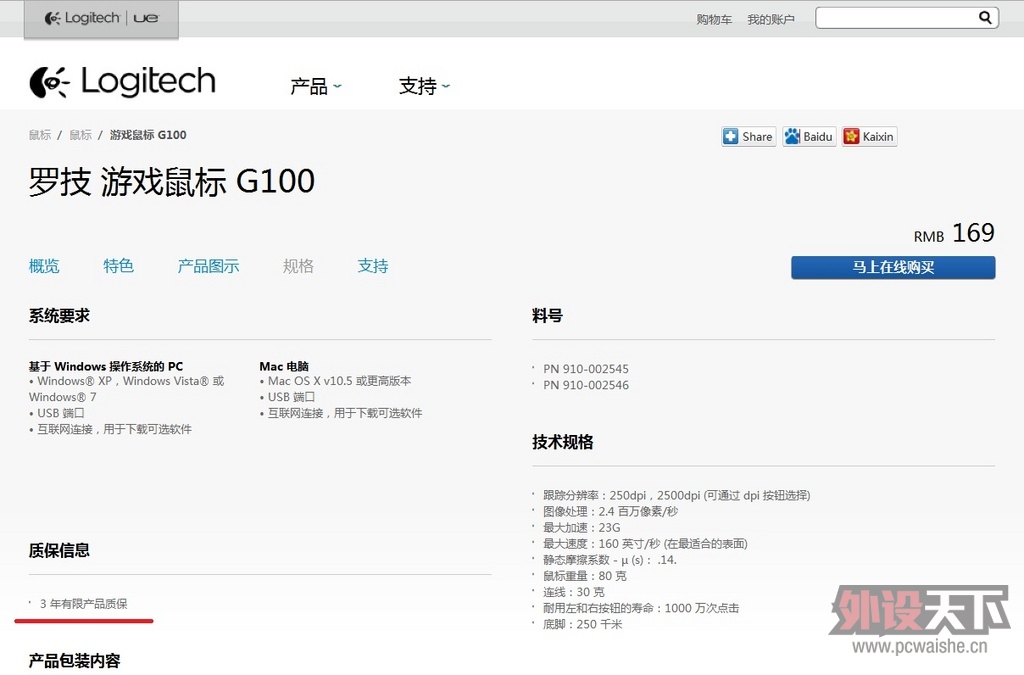
Task: Click the 基于 Windows 操作系统的 PC heading
Action: pos(106,366)
